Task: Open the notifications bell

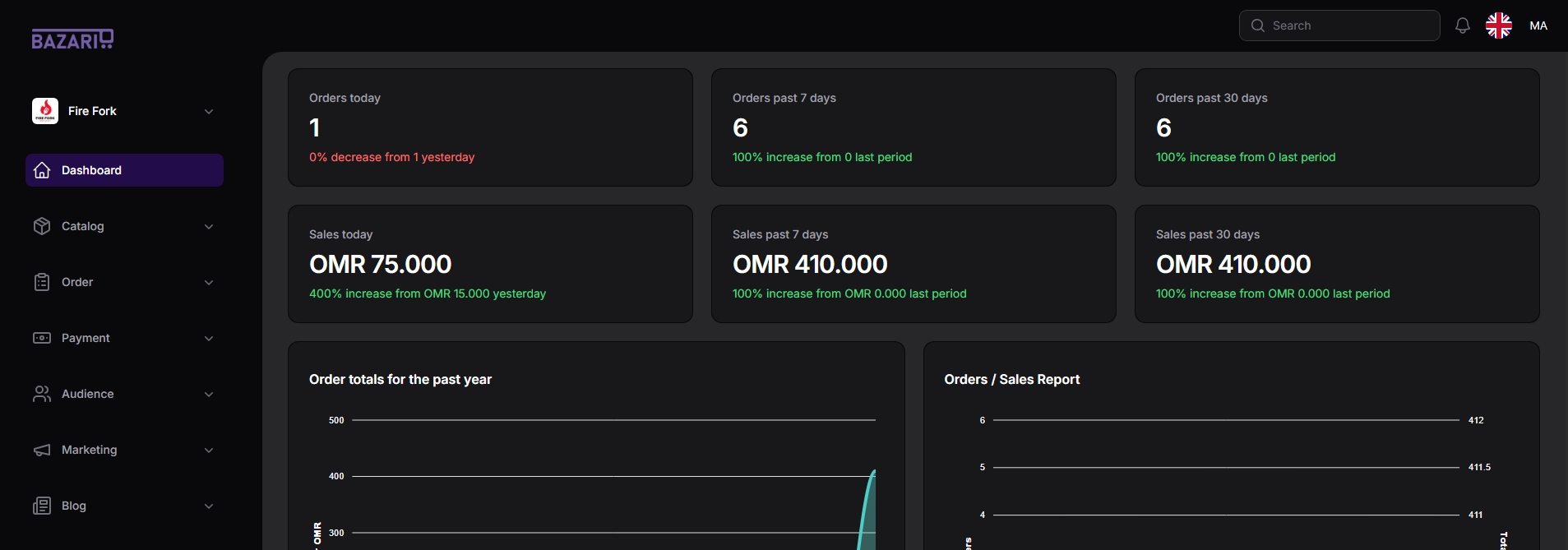Action: click(1462, 25)
